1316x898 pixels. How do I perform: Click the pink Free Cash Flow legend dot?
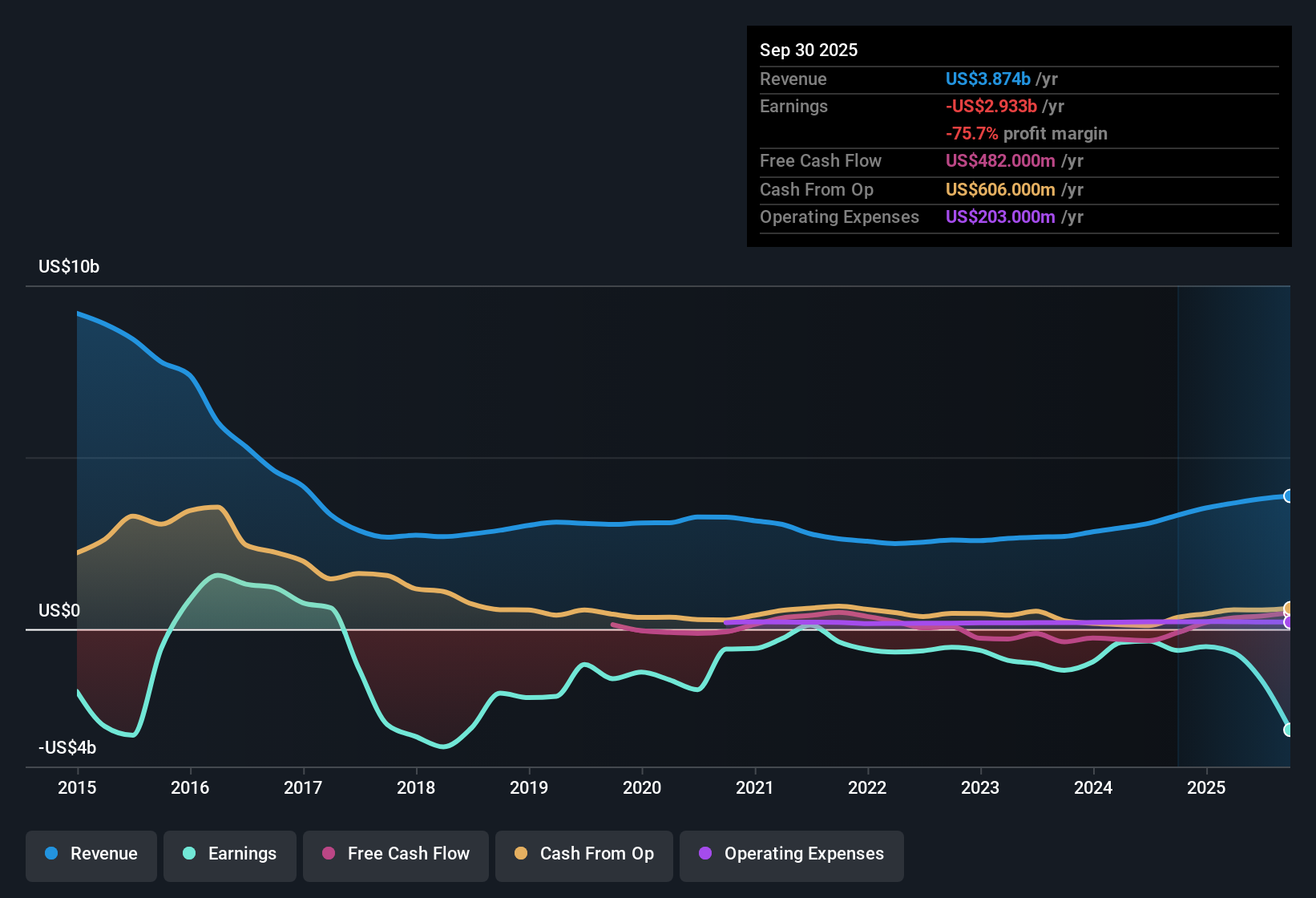(x=328, y=854)
